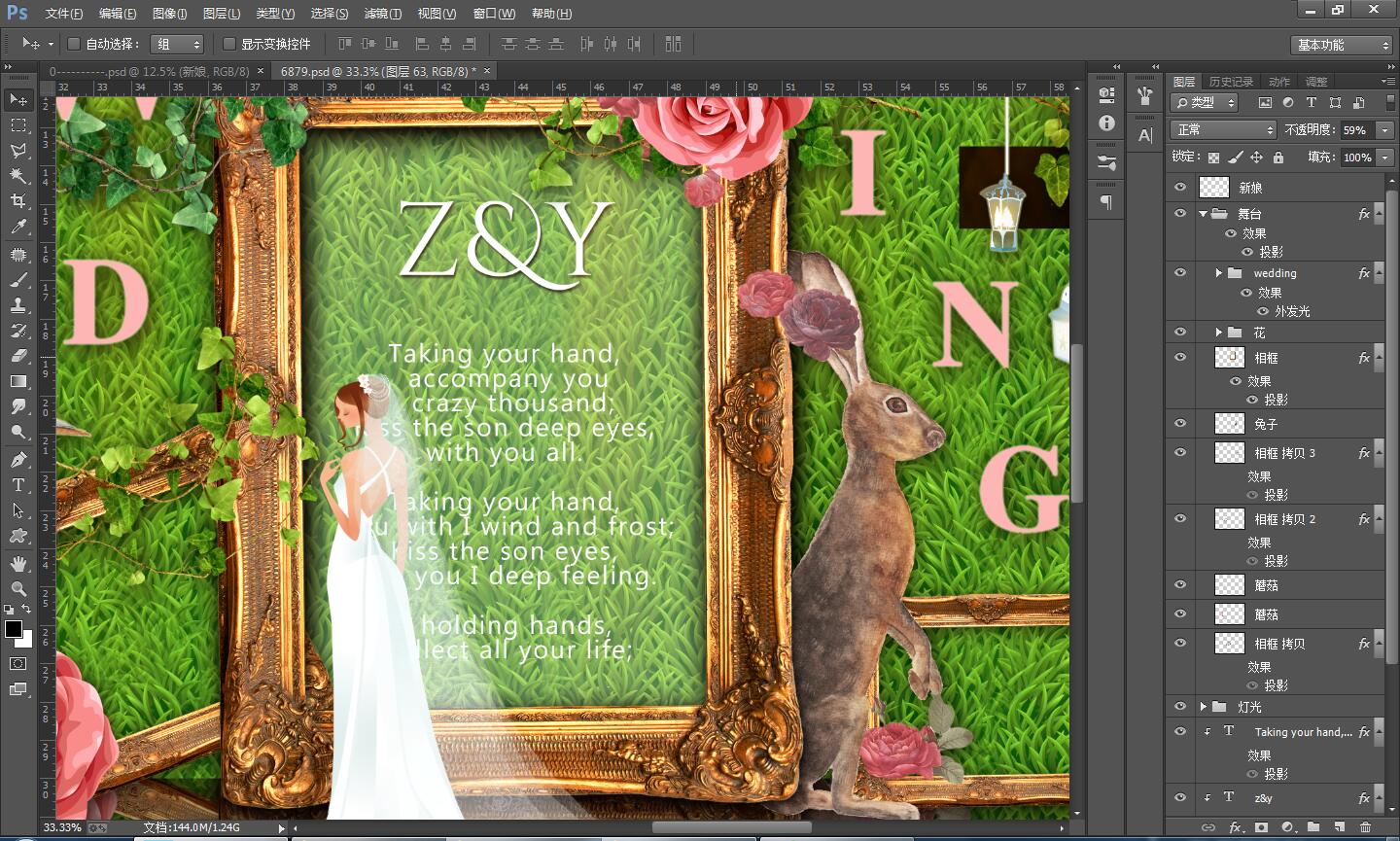Open the 文件(F) menu
1400x841 pixels.
coord(64,14)
